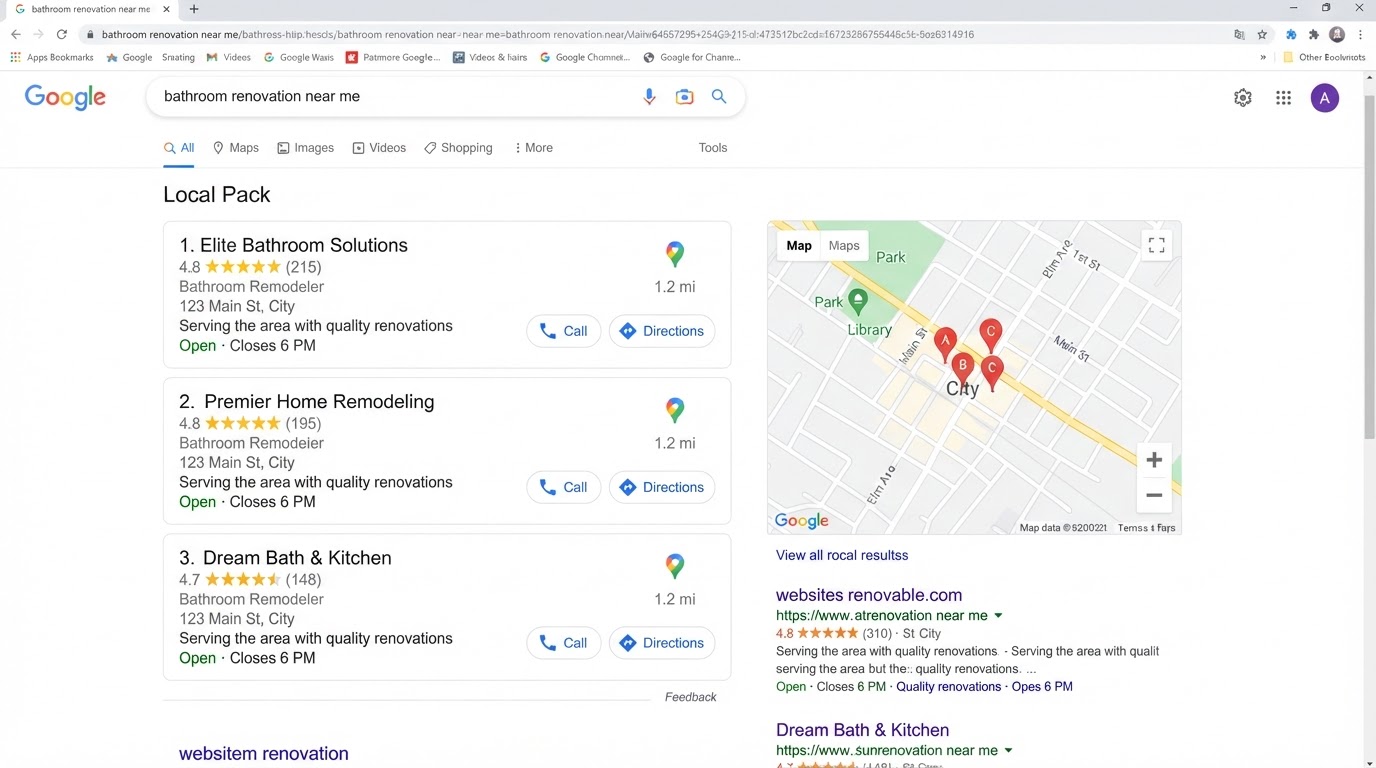This screenshot has width=1376, height=768.
Task: Select red map pin A
Action: [x=945, y=343]
